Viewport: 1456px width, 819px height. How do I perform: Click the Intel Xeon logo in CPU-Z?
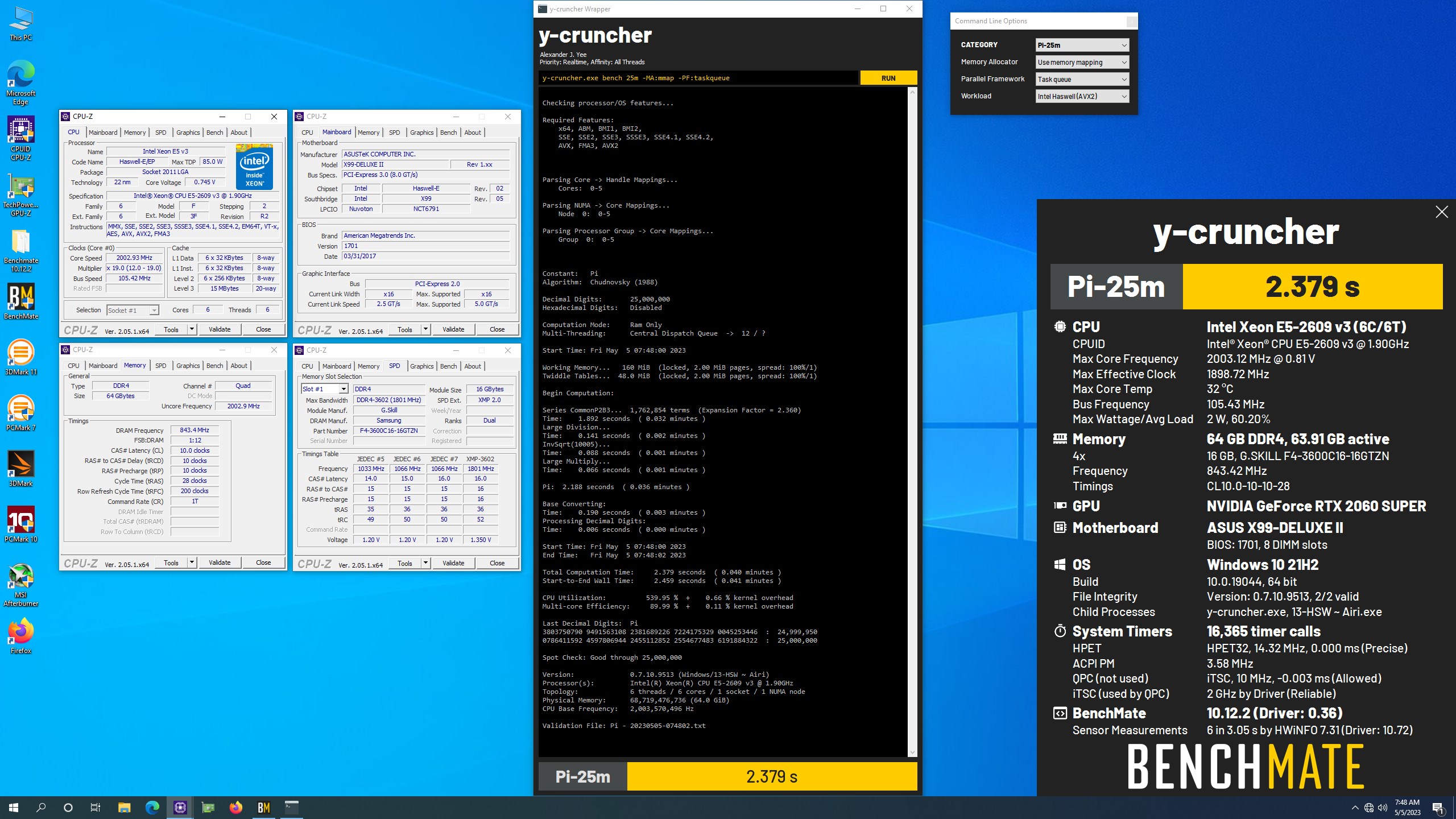(x=255, y=167)
